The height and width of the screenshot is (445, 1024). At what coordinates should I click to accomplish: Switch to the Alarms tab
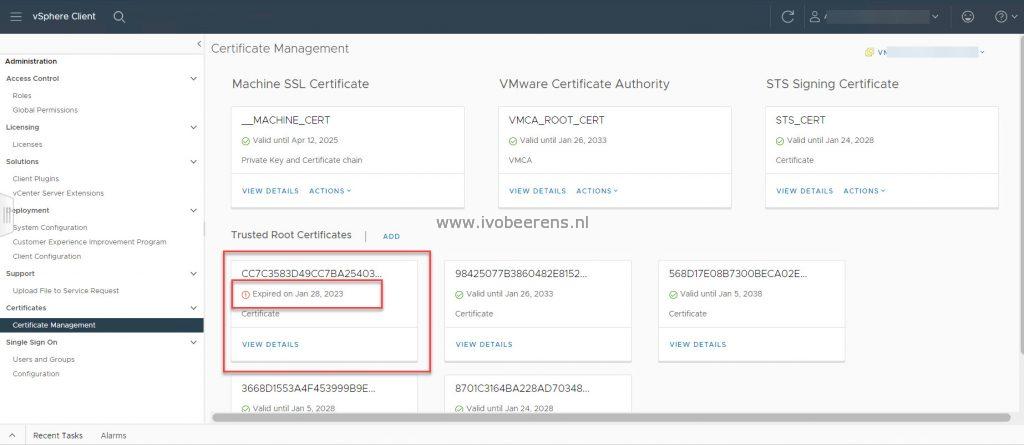114,435
